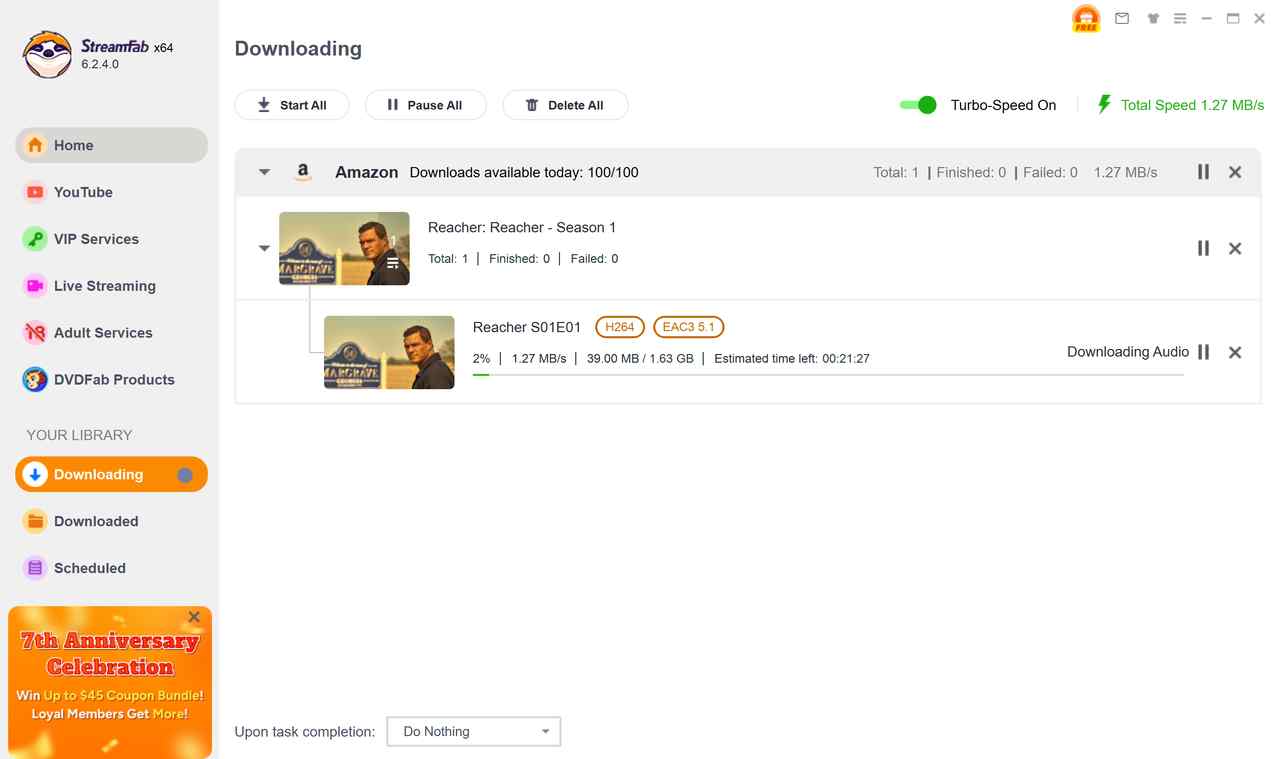
Task: Open the mail messages icon
Action: point(1122,18)
